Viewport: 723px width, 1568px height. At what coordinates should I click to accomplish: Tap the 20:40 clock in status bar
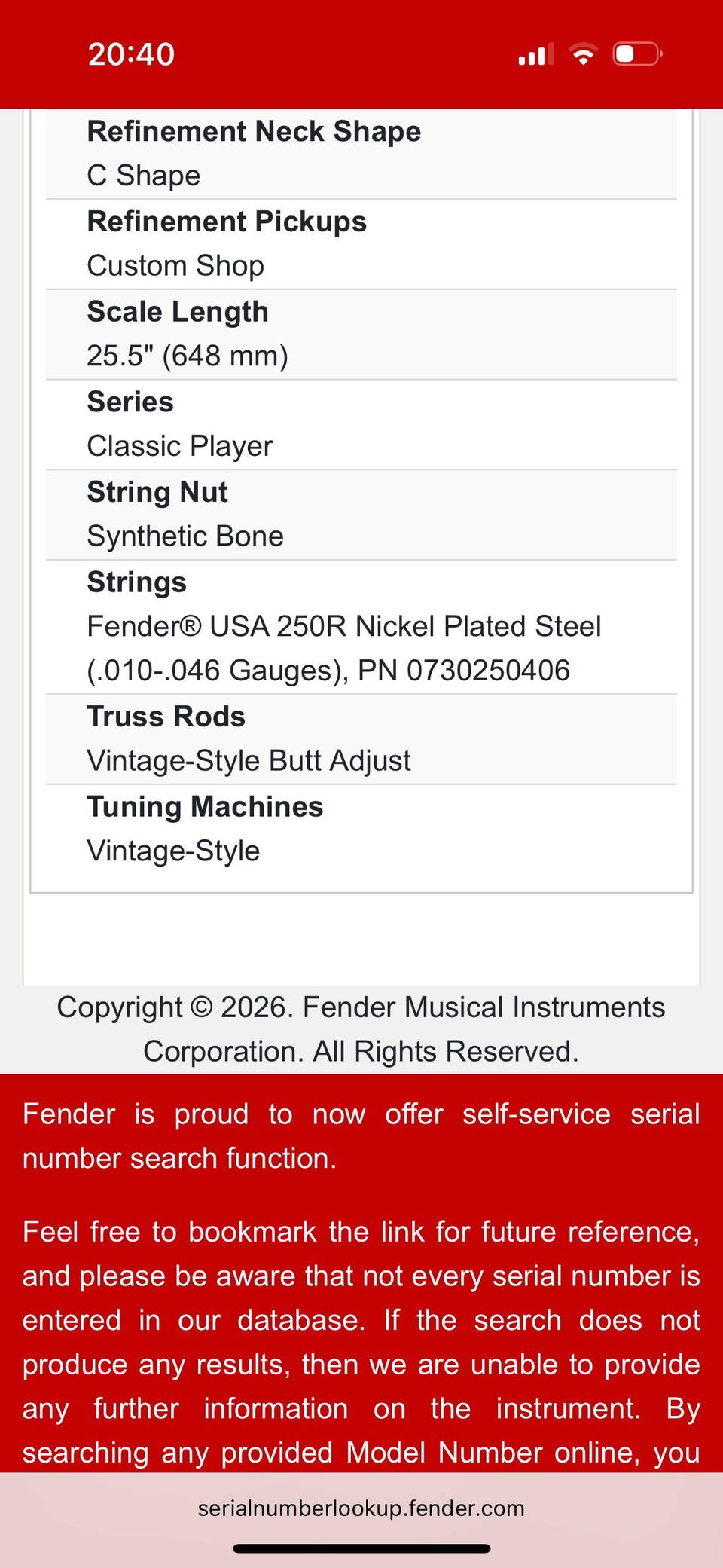coord(132,54)
